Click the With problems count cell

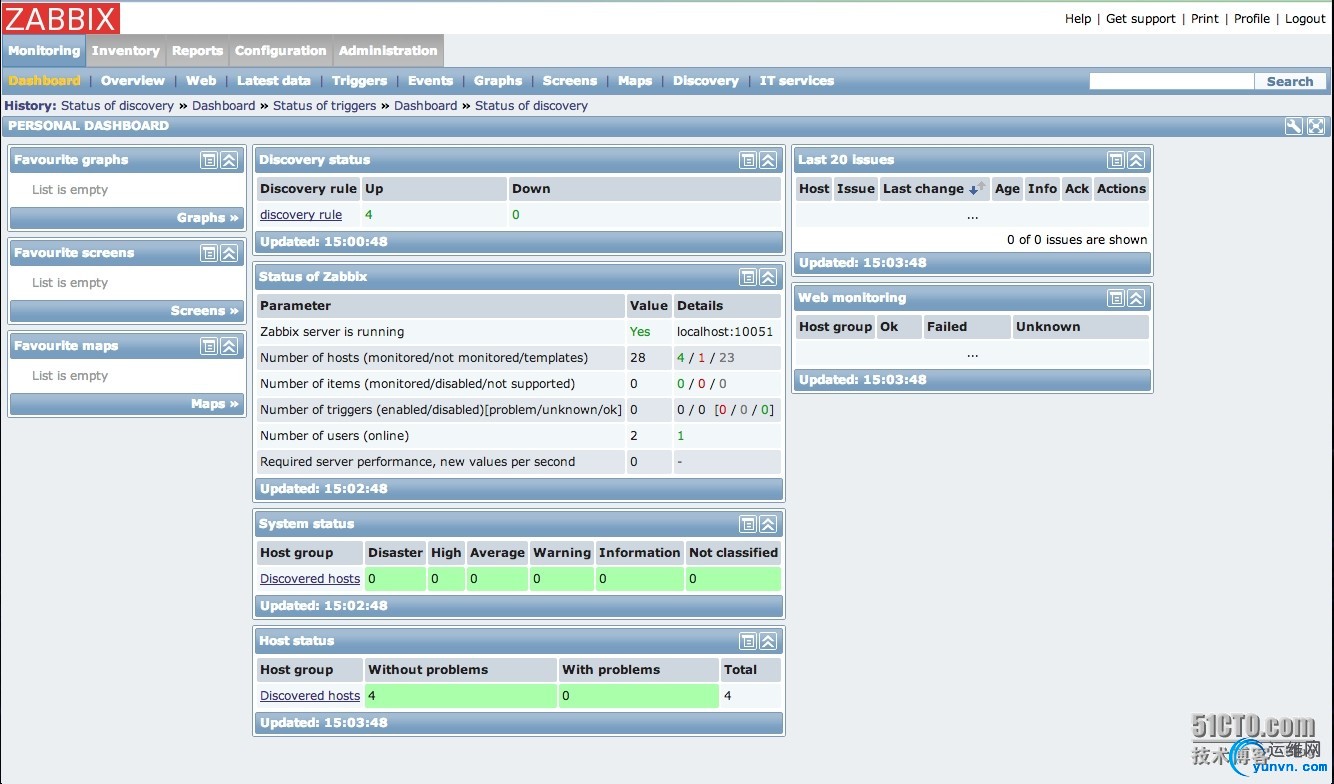click(638, 696)
